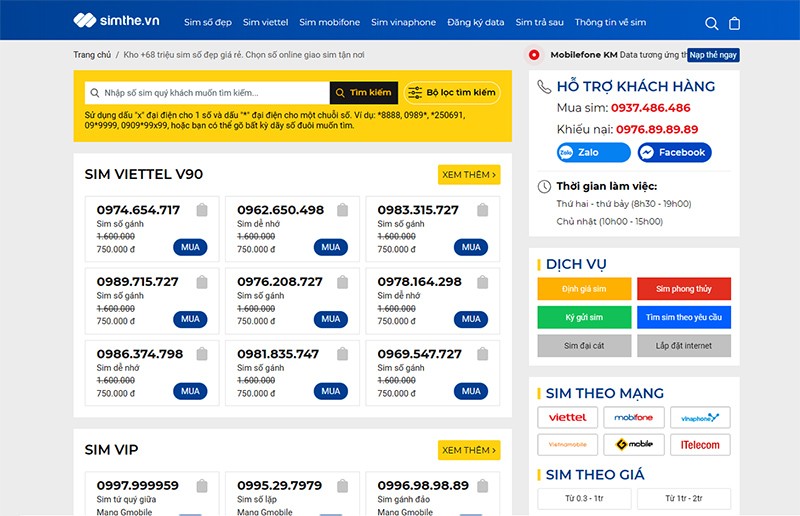This screenshot has height=516, width=800.
Task: Click XEM THÊM for Sim Viettel V90
Action: pyautogui.click(x=469, y=175)
